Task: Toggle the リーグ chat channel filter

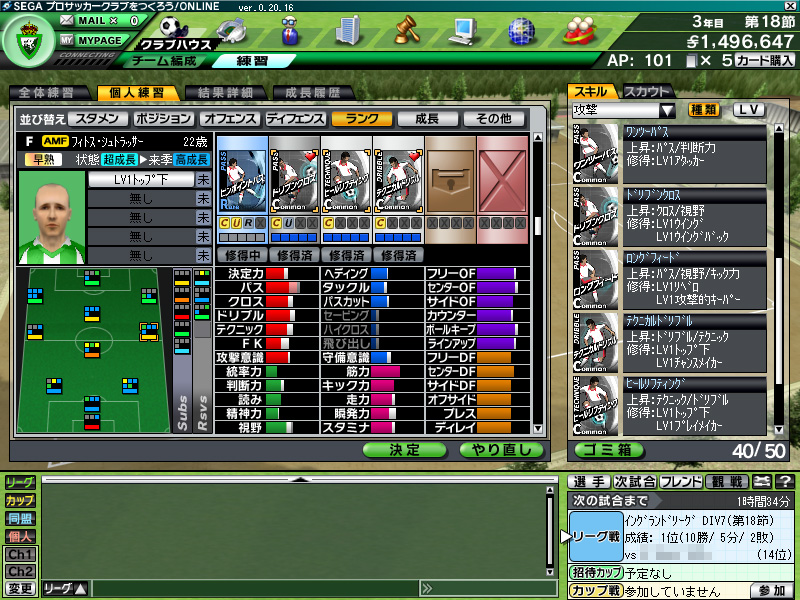Action: (x=19, y=482)
